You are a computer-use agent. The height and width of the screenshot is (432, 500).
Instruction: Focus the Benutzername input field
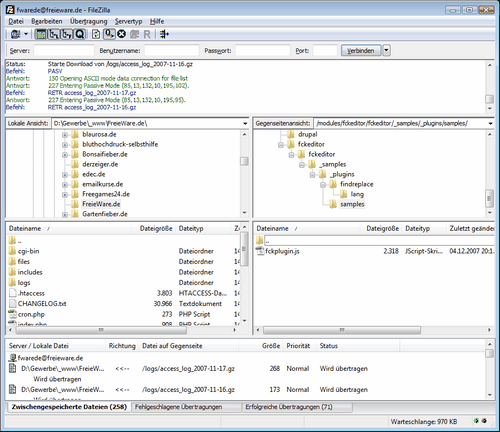pos(172,51)
